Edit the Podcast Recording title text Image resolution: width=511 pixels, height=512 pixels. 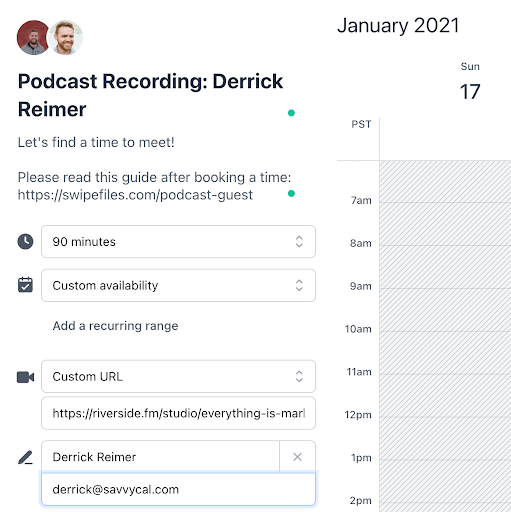(150, 95)
